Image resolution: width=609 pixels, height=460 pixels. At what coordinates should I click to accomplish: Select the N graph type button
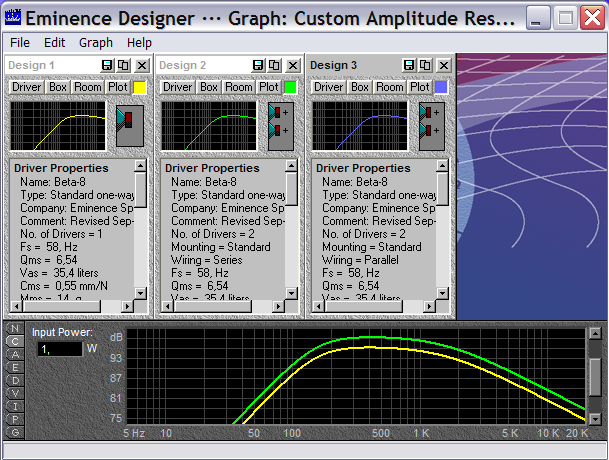point(15,328)
